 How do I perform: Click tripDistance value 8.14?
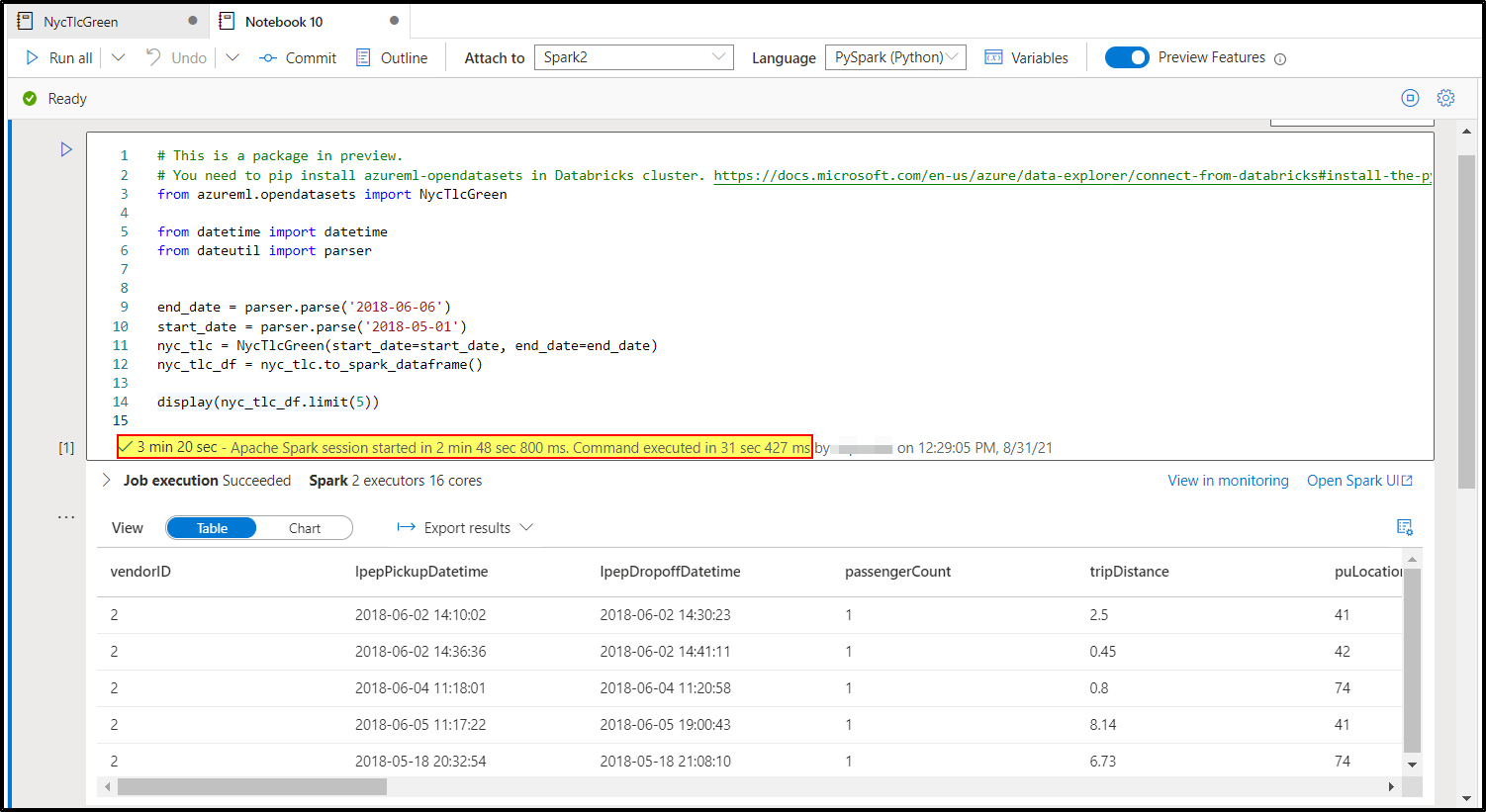1103,725
